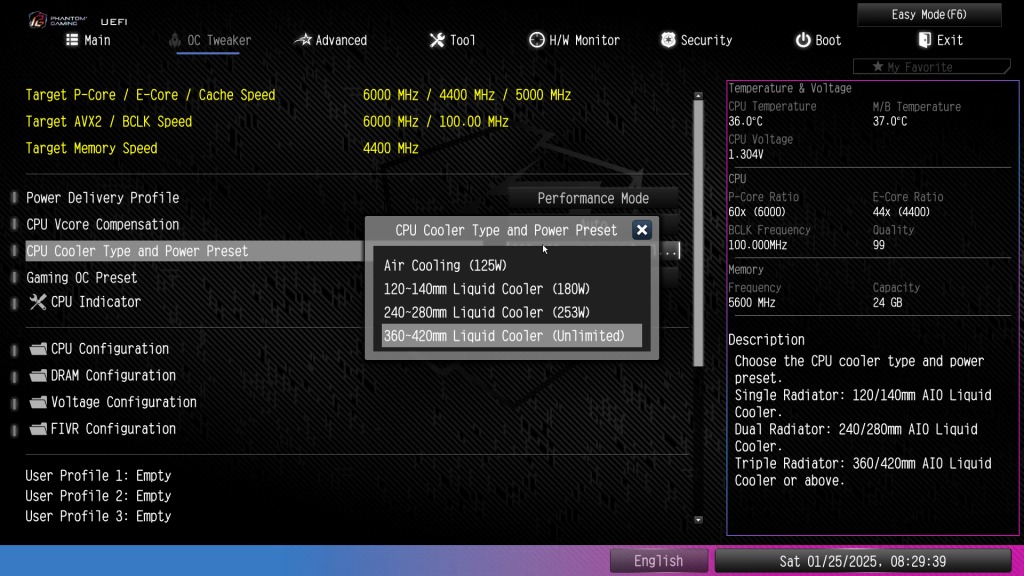Close the CPU Cooler Type popup
Image resolution: width=1024 pixels, height=576 pixels.
pyautogui.click(x=641, y=230)
